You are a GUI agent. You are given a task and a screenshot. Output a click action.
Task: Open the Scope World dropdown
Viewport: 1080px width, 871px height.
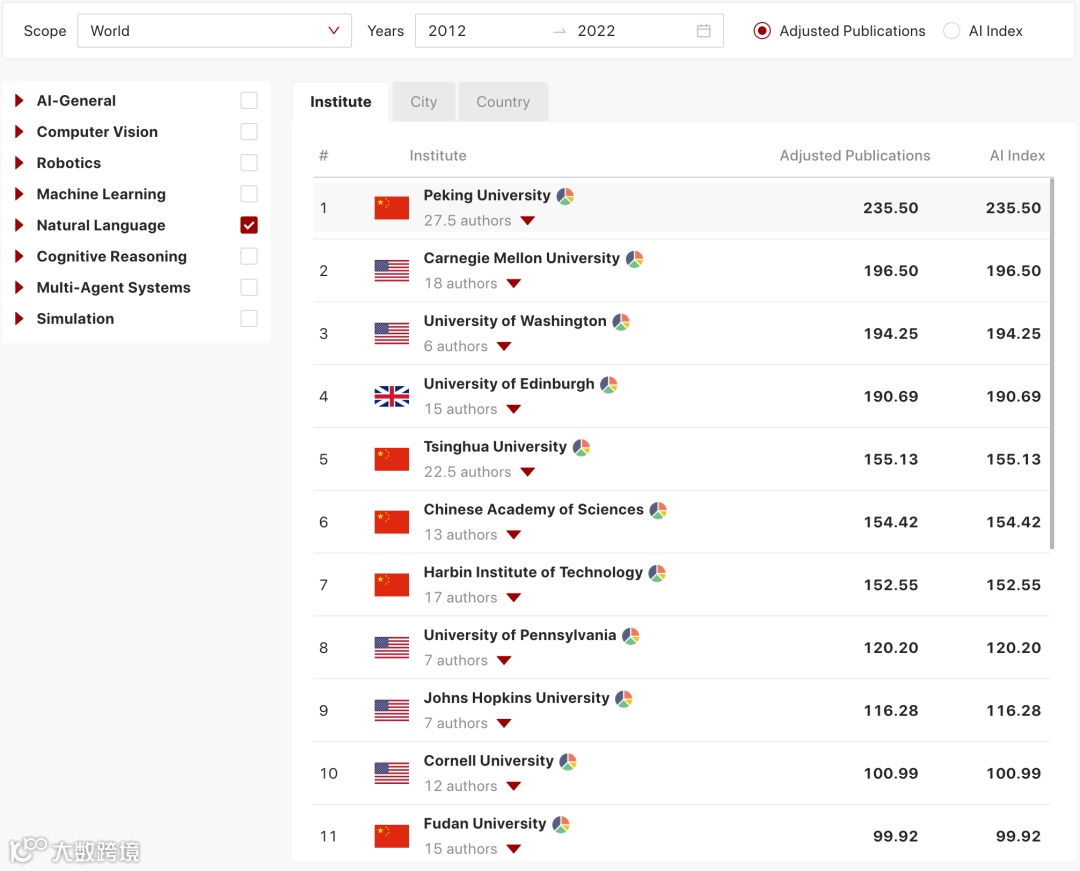[214, 31]
